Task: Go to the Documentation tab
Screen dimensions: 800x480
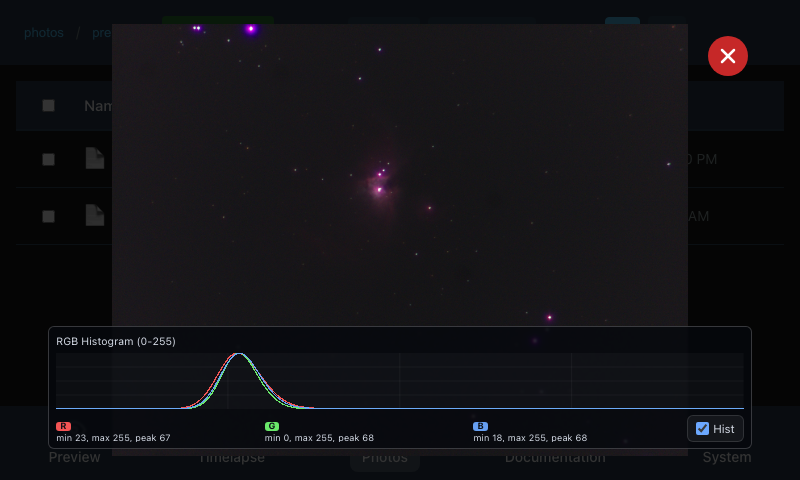Action: point(554,458)
